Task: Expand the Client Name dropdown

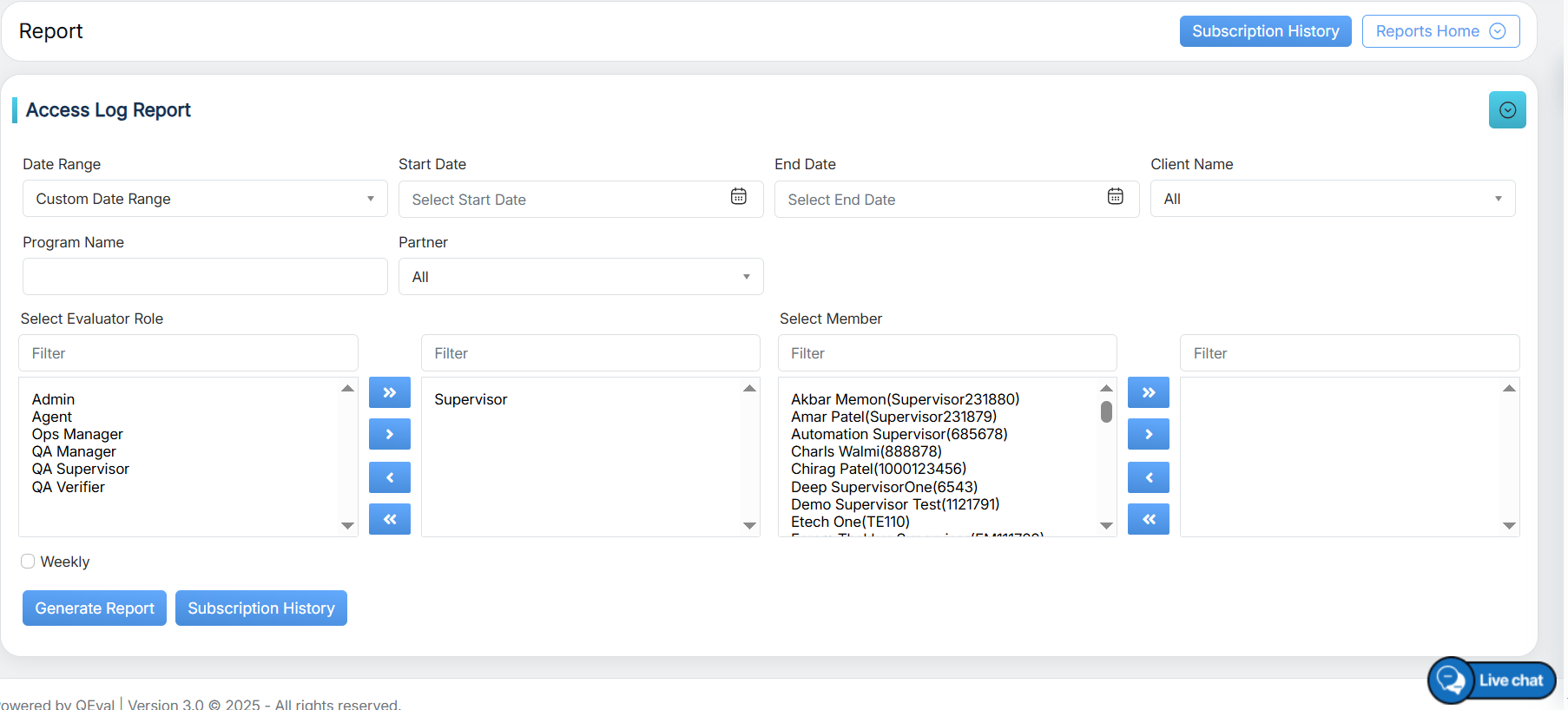Action: click(x=1332, y=199)
